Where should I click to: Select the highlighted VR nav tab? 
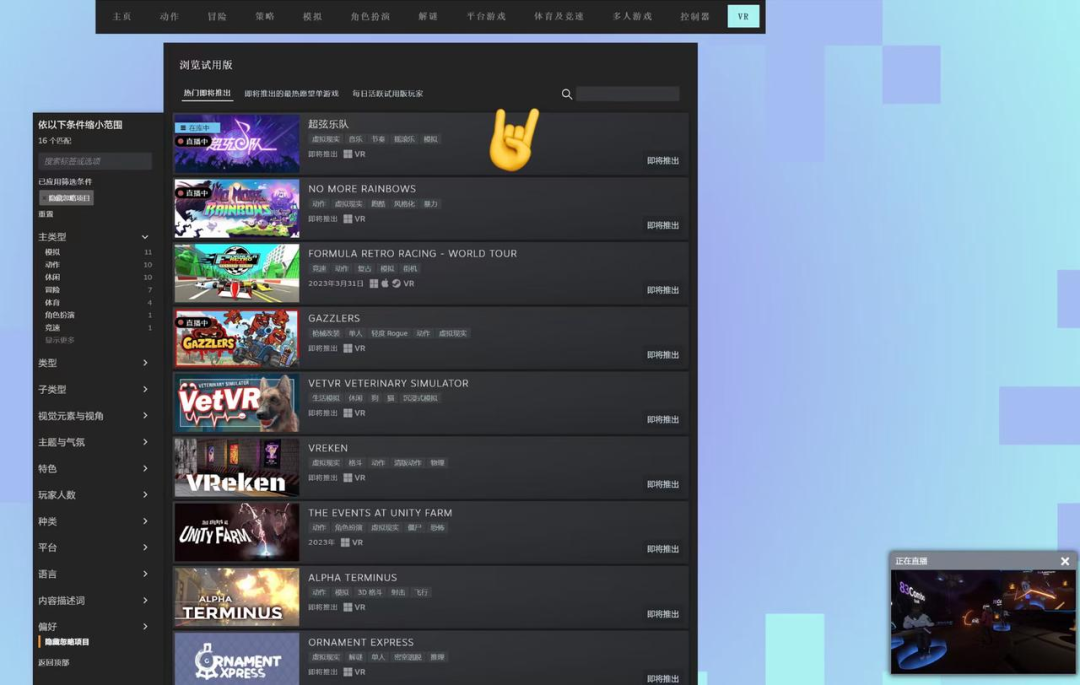743,17
